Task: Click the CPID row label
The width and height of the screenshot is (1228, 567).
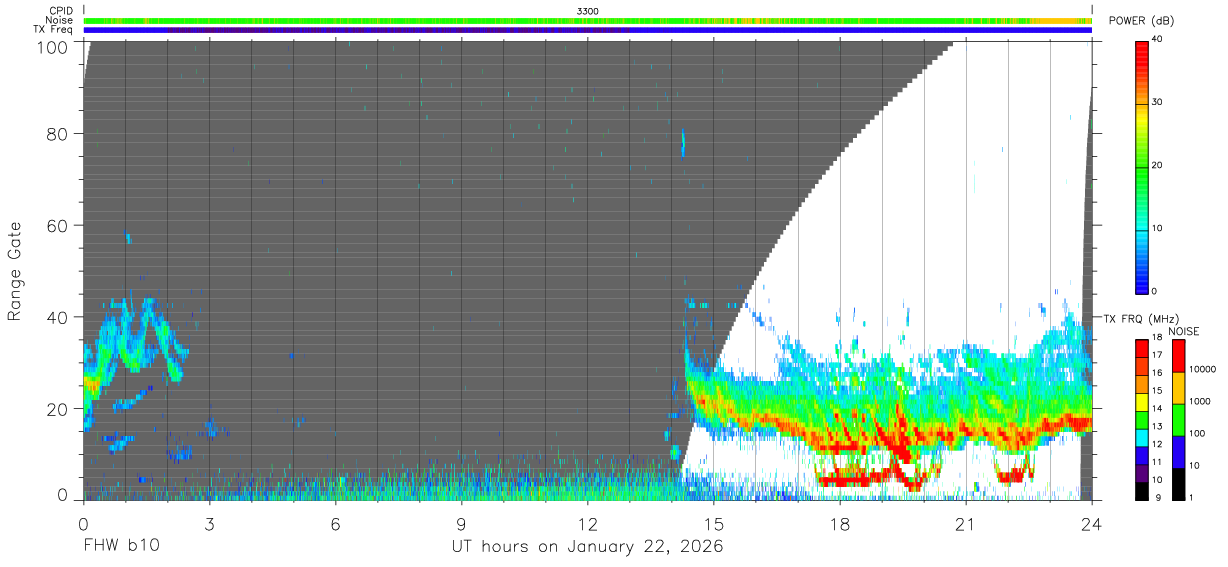Action: pyautogui.click(x=61, y=11)
